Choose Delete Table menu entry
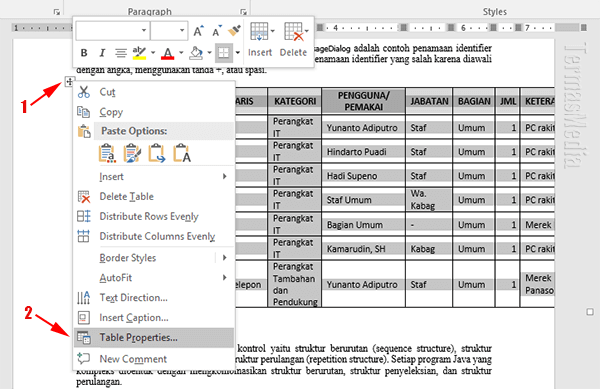This screenshot has height=389, width=600. (x=153, y=196)
